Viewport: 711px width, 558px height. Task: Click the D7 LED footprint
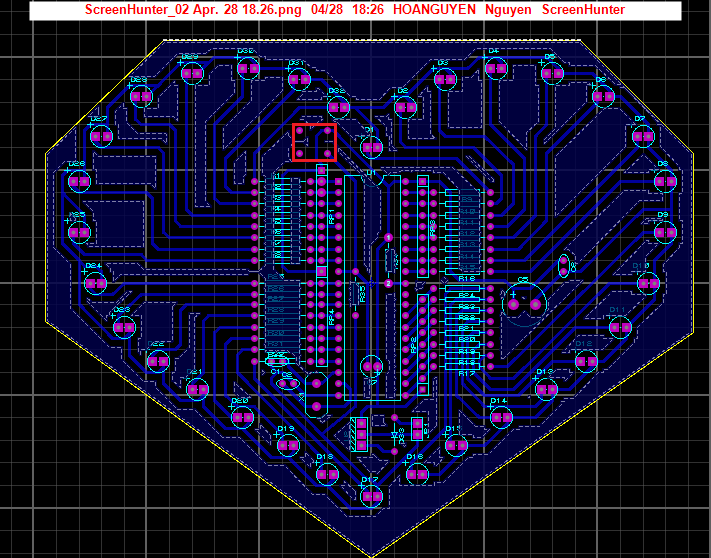(x=643, y=136)
